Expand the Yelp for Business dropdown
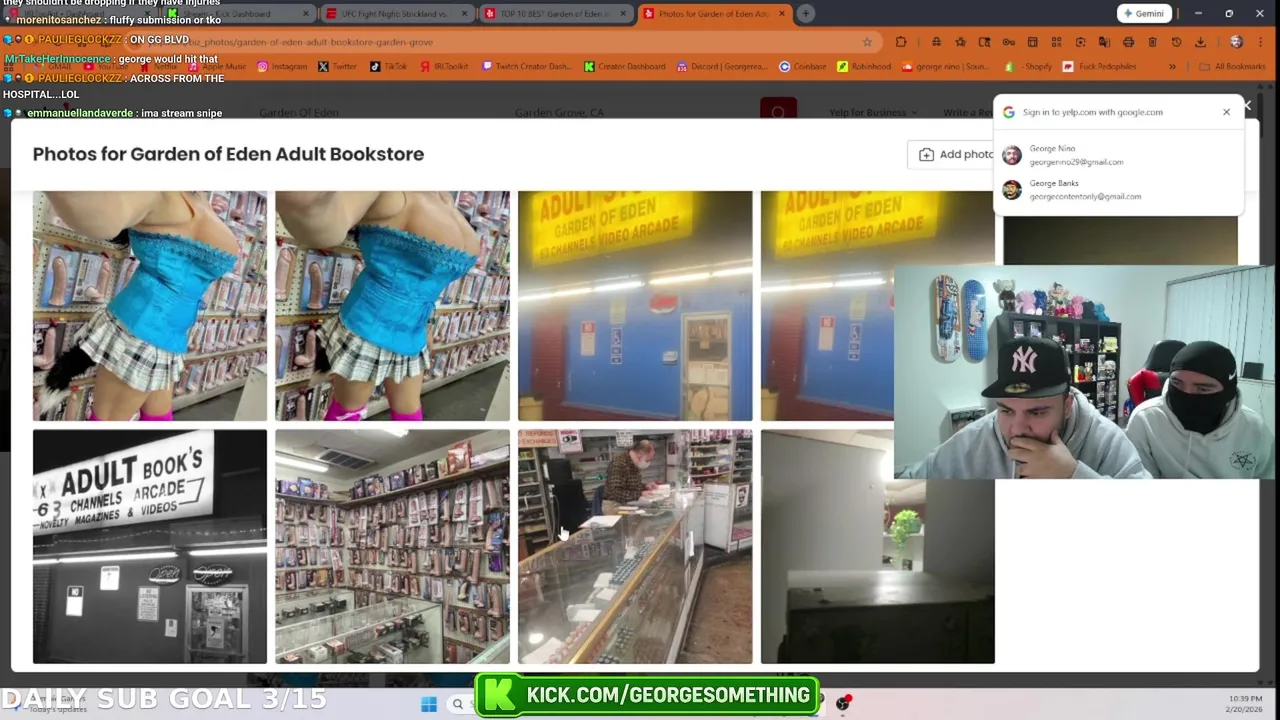The width and height of the screenshot is (1280, 720). click(x=873, y=112)
